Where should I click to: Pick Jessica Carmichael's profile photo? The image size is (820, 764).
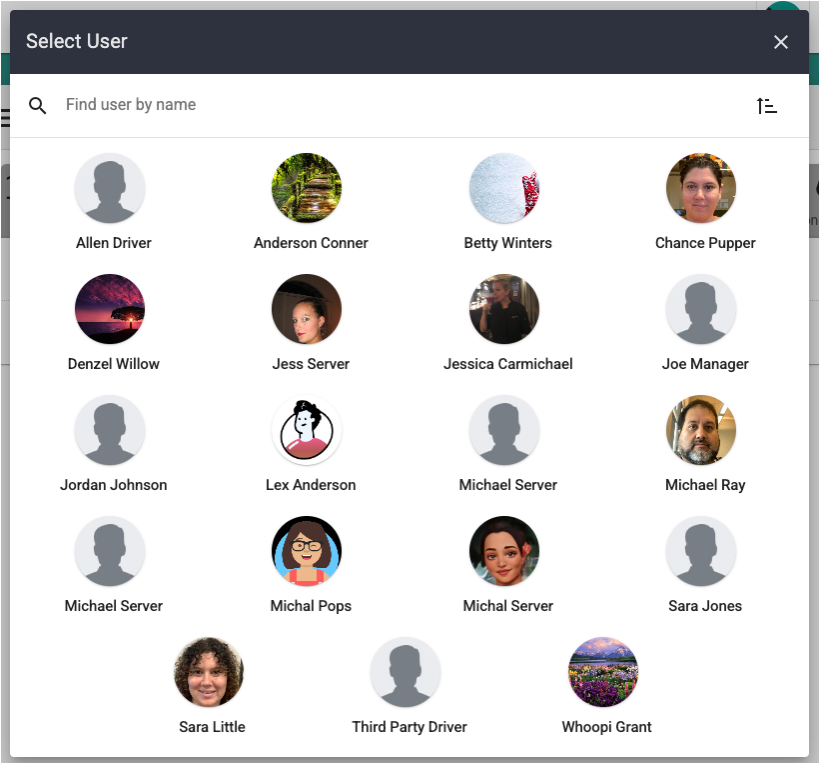504,309
